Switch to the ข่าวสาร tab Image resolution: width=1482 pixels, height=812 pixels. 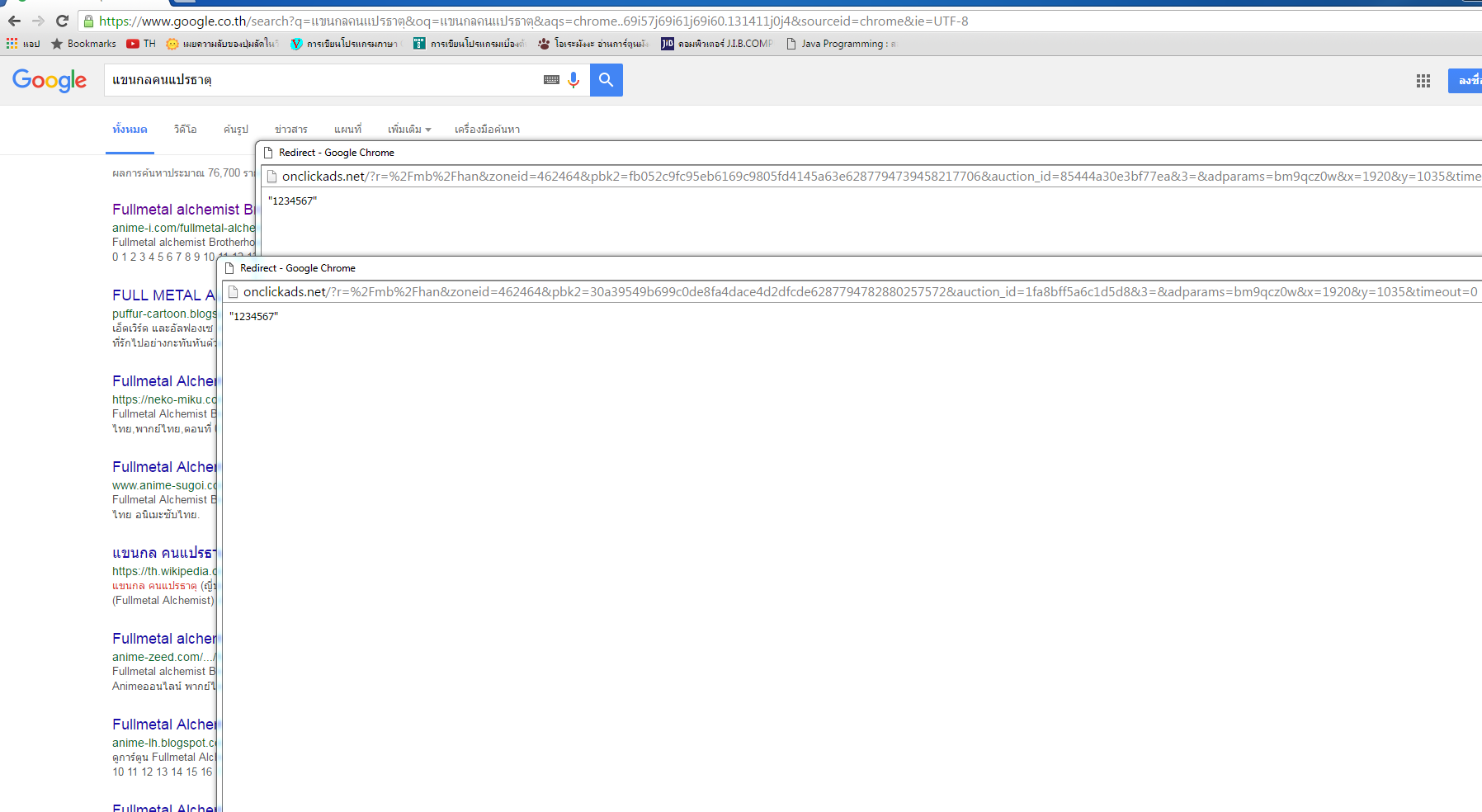291,130
